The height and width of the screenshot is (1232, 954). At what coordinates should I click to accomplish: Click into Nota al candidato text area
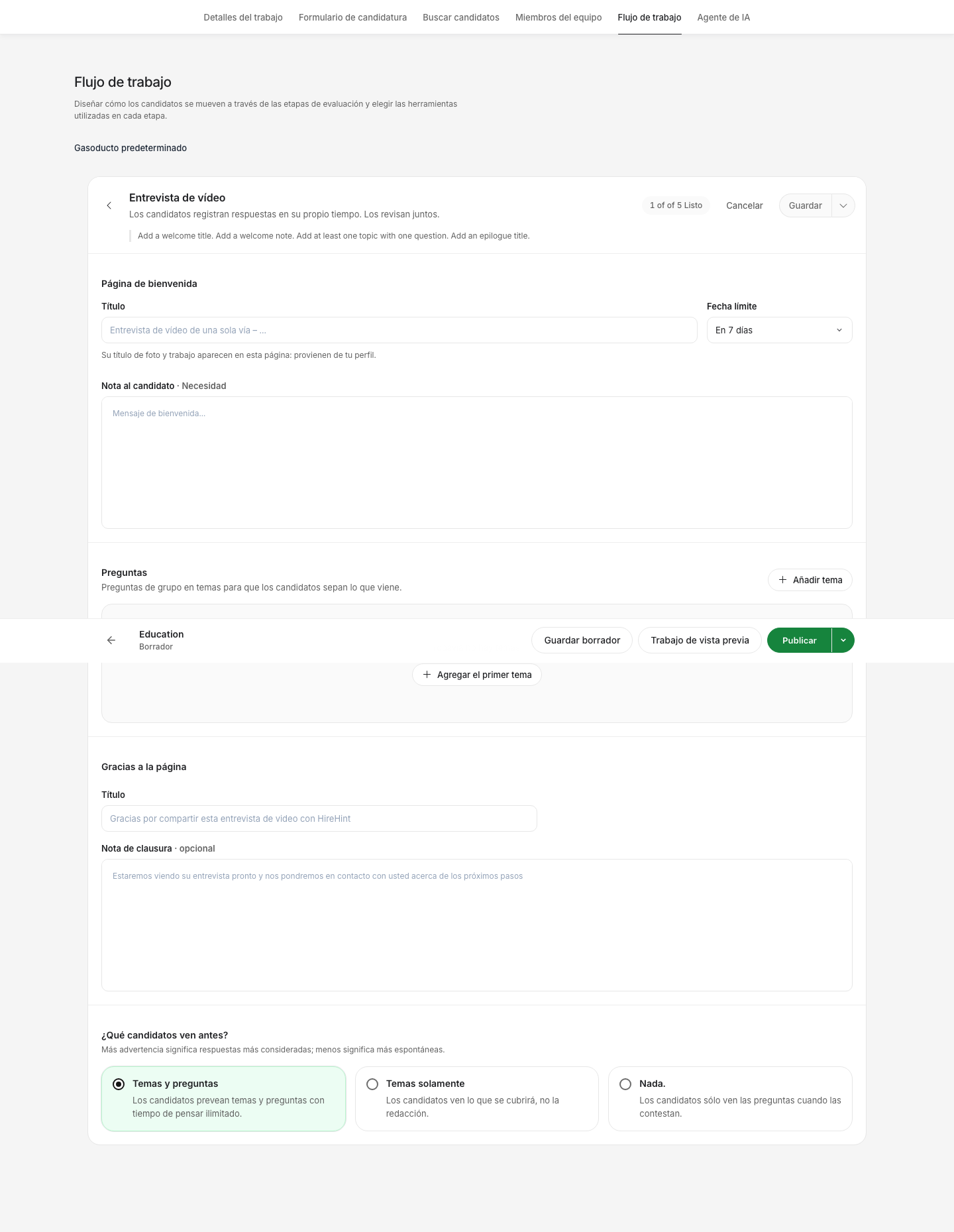click(x=477, y=463)
